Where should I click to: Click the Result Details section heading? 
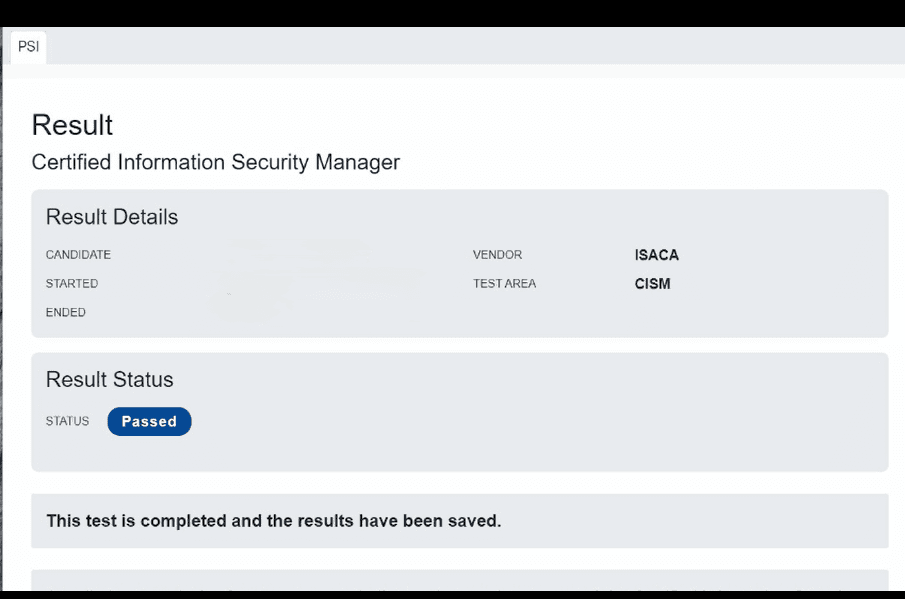coord(112,217)
